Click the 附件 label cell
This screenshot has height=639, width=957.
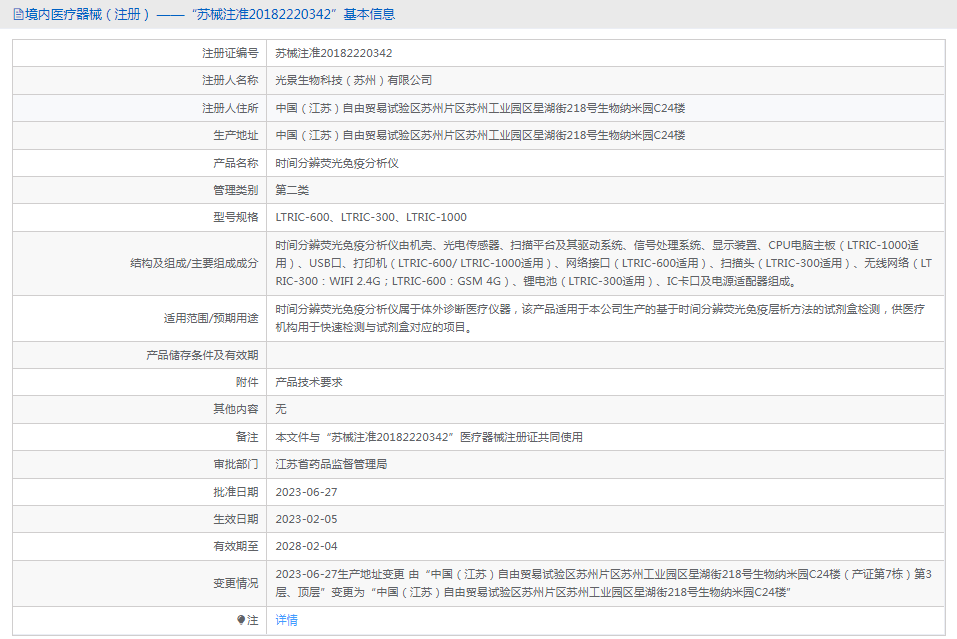coord(140,382)
